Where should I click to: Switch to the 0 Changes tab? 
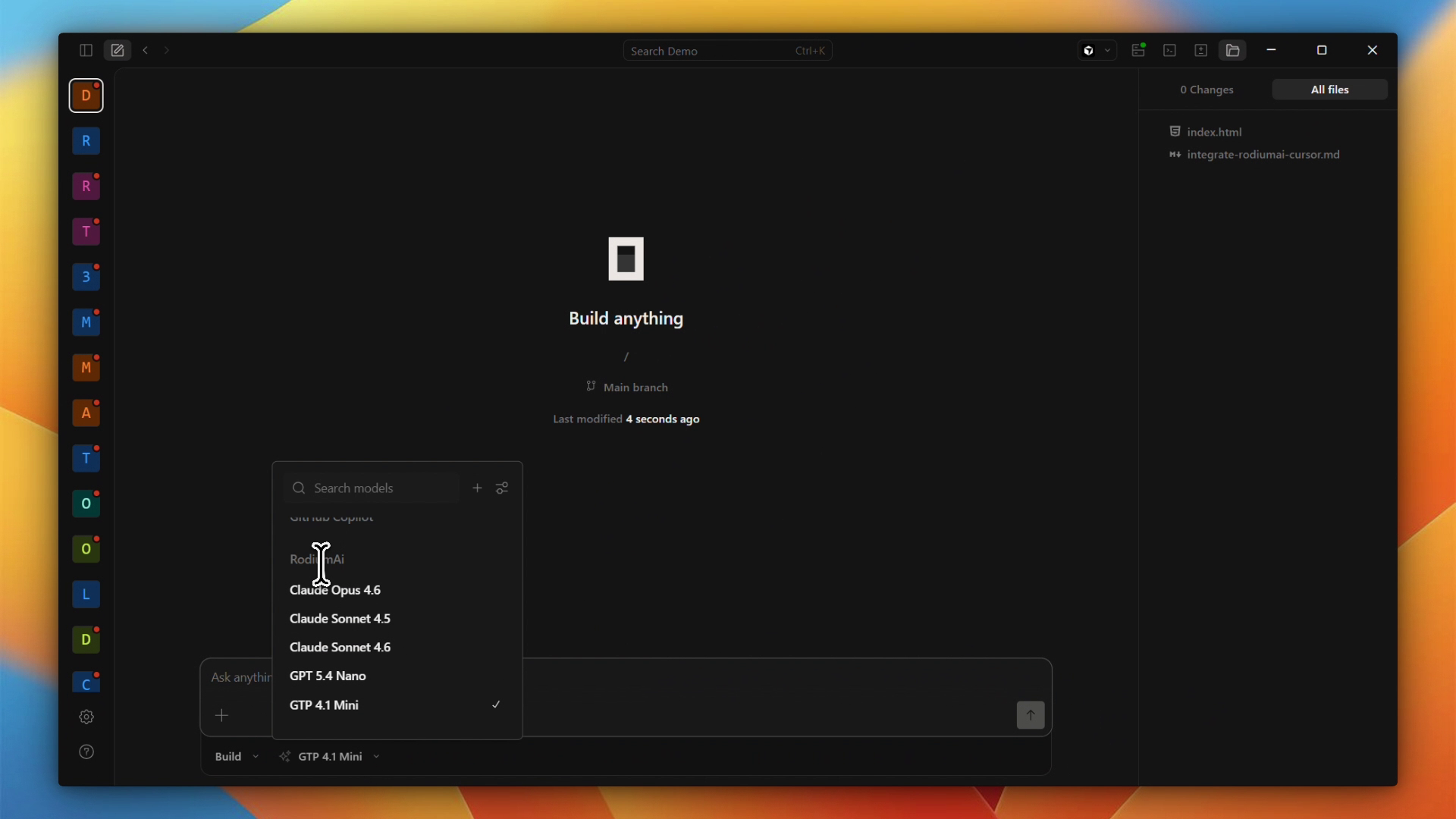(x=1207, y=89)
